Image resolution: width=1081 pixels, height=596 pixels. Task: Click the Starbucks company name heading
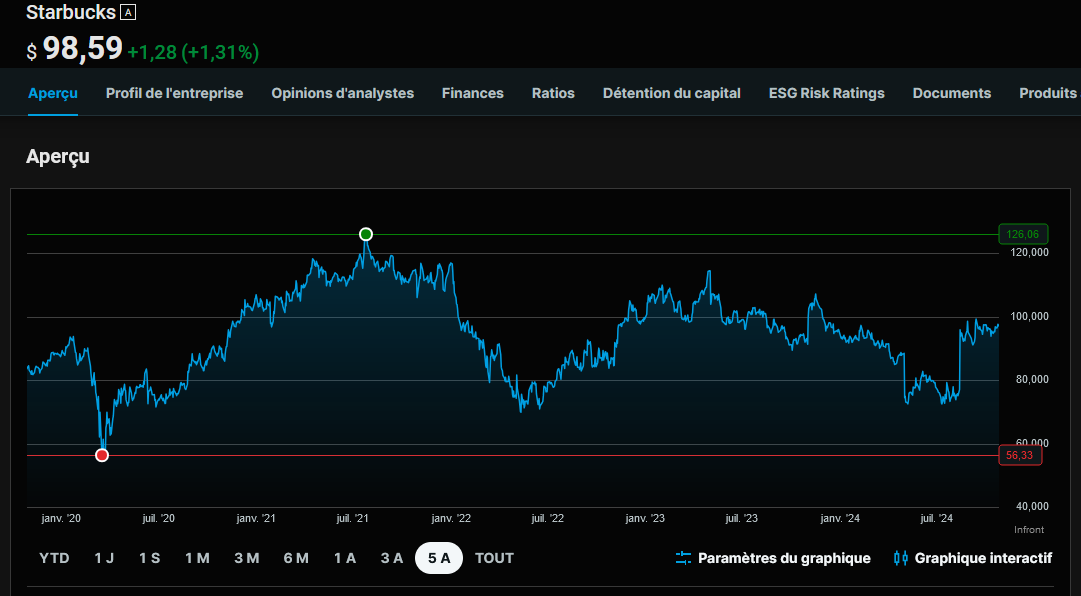[70, 12]
